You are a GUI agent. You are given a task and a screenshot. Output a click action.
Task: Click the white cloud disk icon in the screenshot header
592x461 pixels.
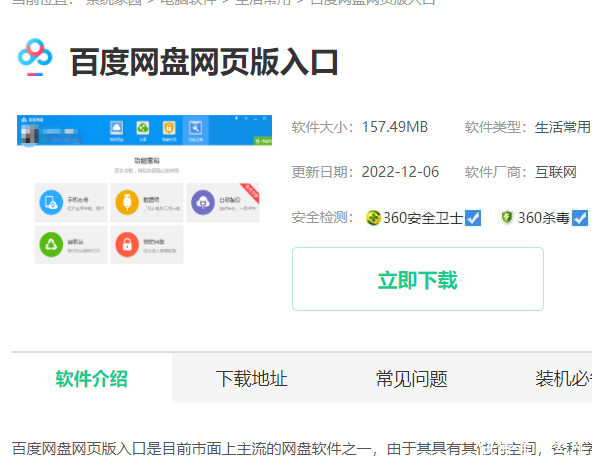click(x=116, y=128)
